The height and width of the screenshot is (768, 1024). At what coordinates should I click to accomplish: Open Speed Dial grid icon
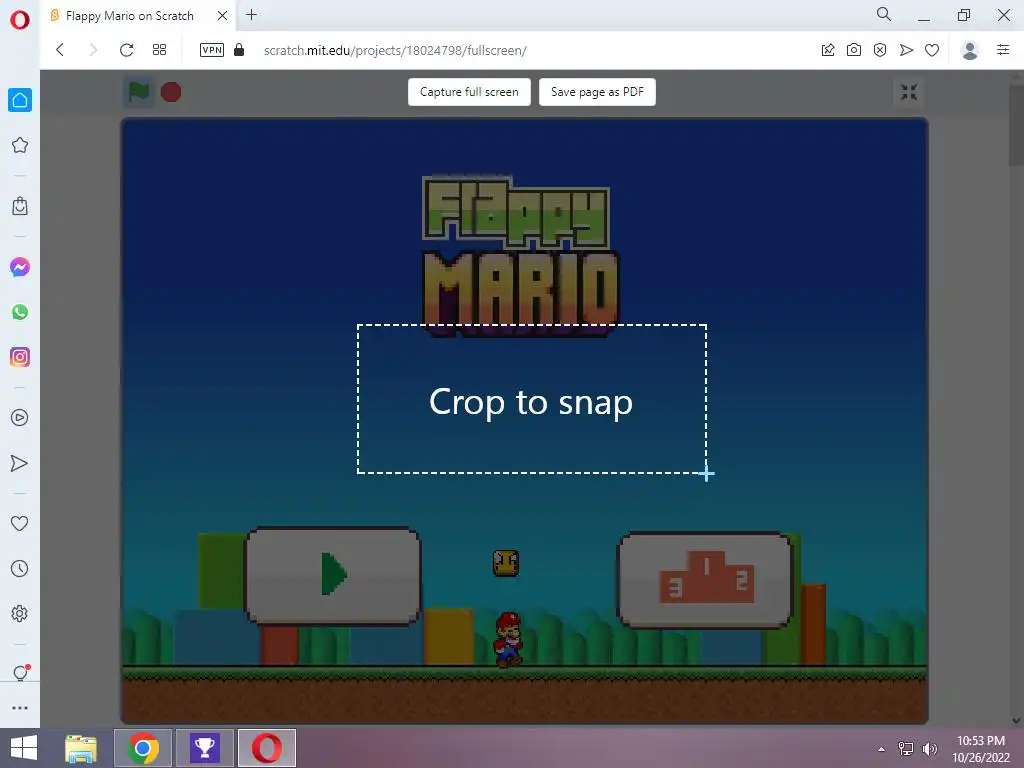[159, 50]
